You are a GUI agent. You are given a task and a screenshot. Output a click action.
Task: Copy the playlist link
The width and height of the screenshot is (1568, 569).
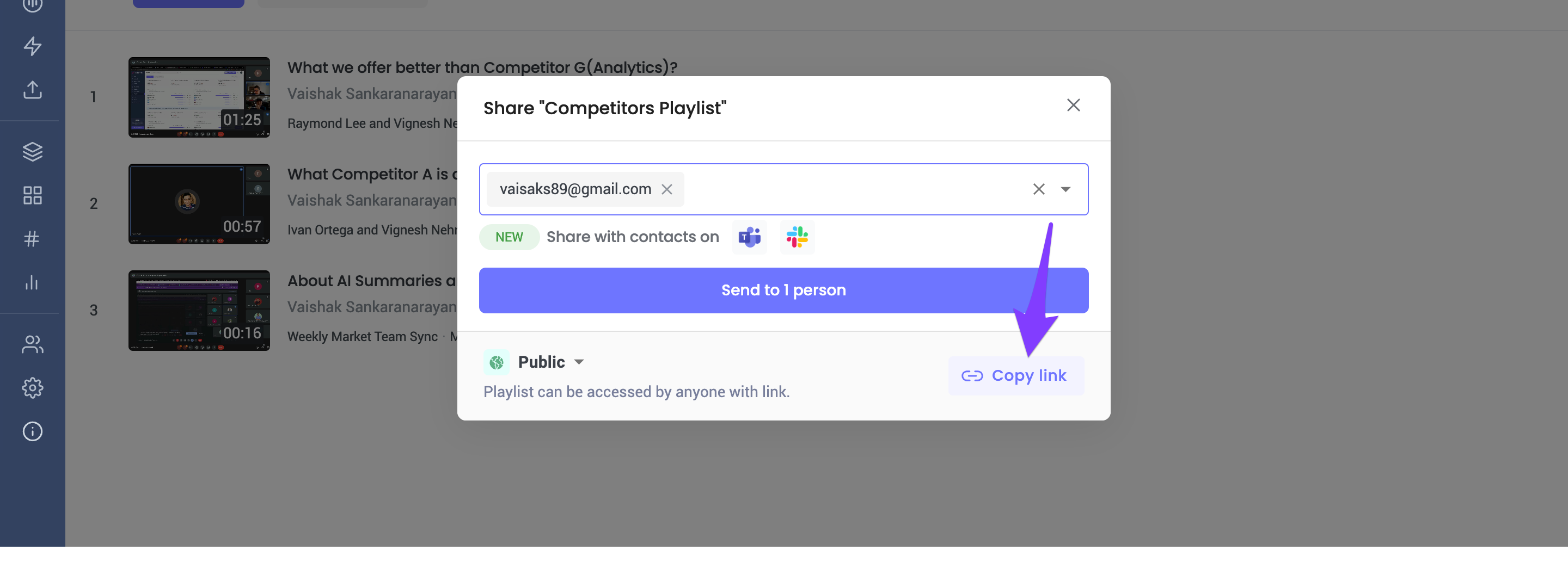pos(1016,376)
